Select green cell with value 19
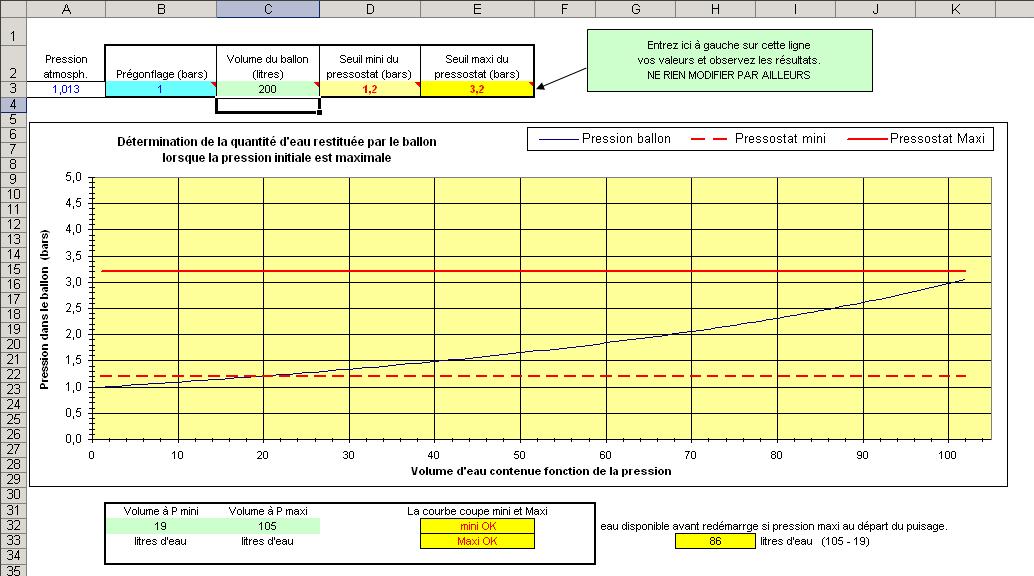Image resolution: width=1034 pixels, height=576 pixels. click(x=160, y=526)
